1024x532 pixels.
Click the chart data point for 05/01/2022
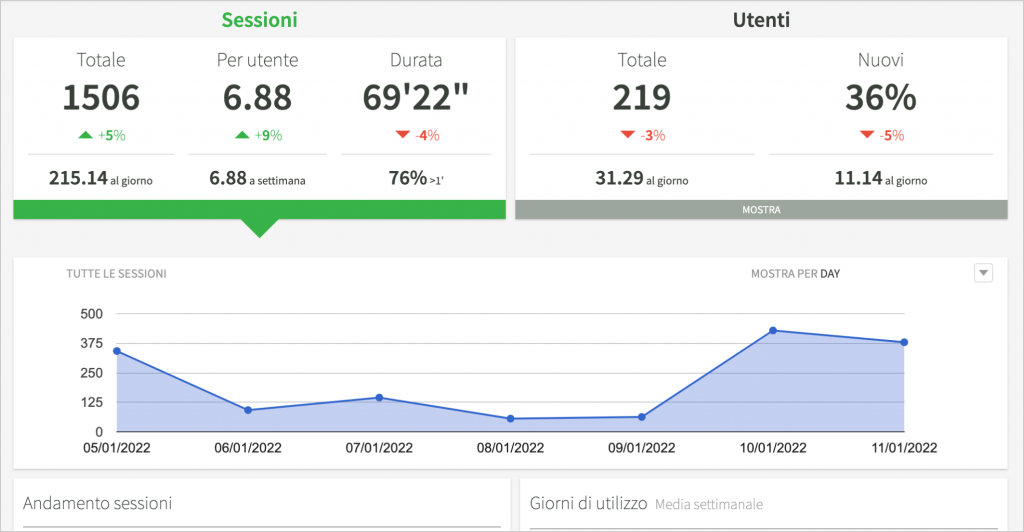click(x=117, y=351)
